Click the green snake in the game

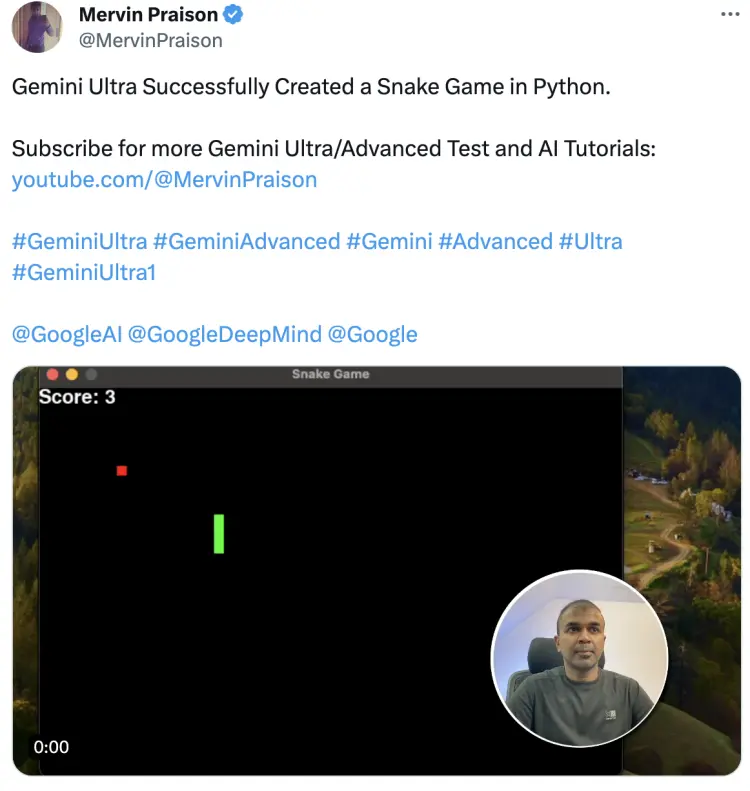point(219,534)
